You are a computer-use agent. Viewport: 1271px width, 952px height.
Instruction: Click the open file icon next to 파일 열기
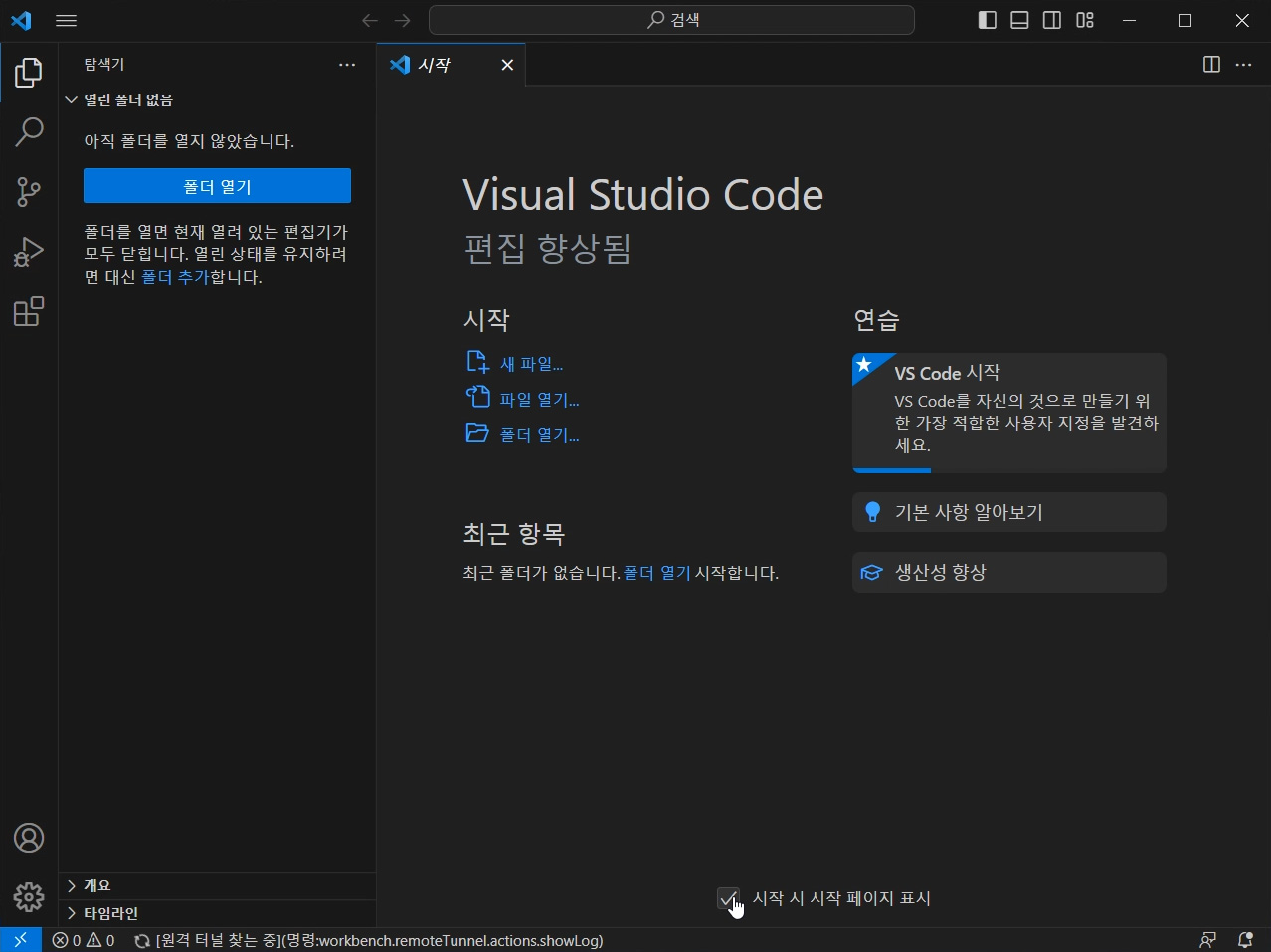click(x=477, y=397)
